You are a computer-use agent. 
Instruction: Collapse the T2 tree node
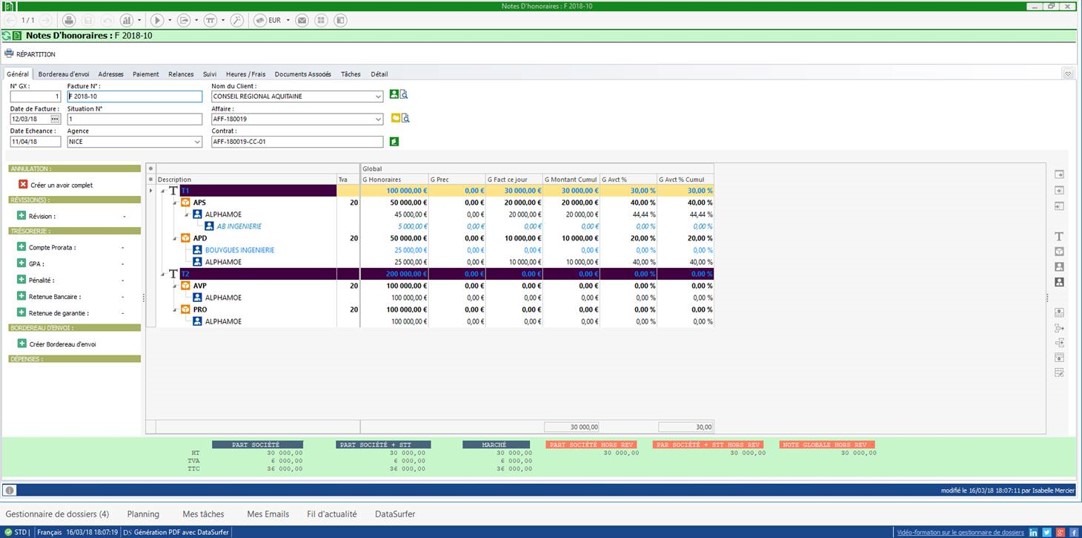[x=164, y=274]
